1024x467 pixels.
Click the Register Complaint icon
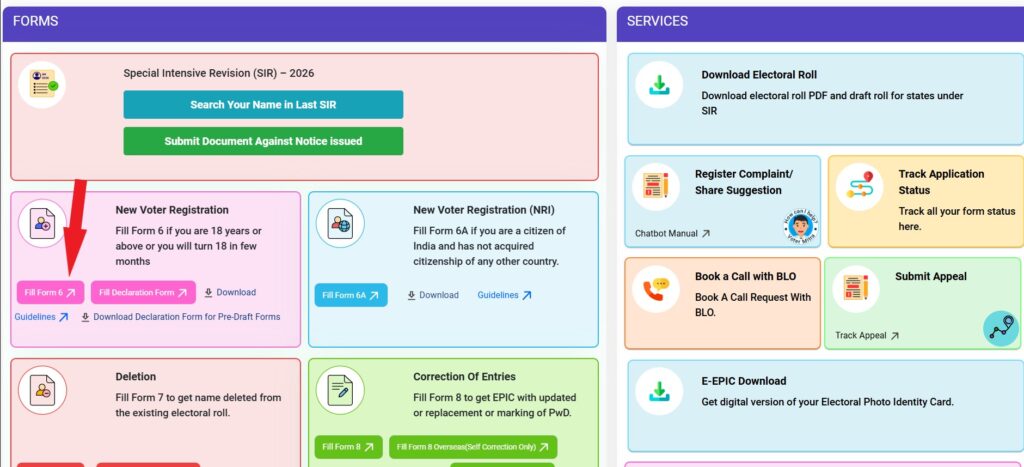[x=656, y=187]
